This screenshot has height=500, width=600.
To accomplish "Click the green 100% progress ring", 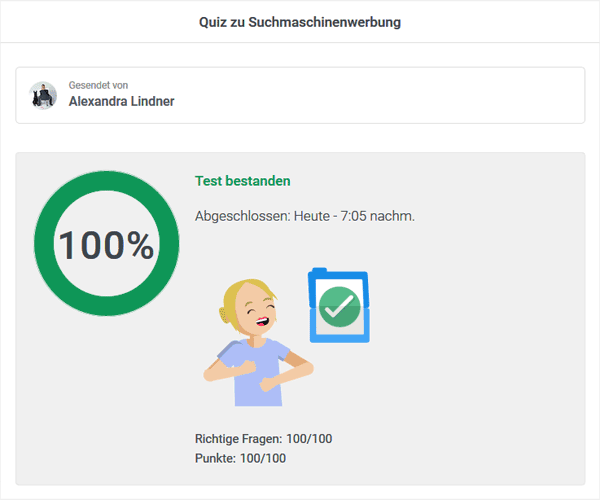I will (107, 243).
